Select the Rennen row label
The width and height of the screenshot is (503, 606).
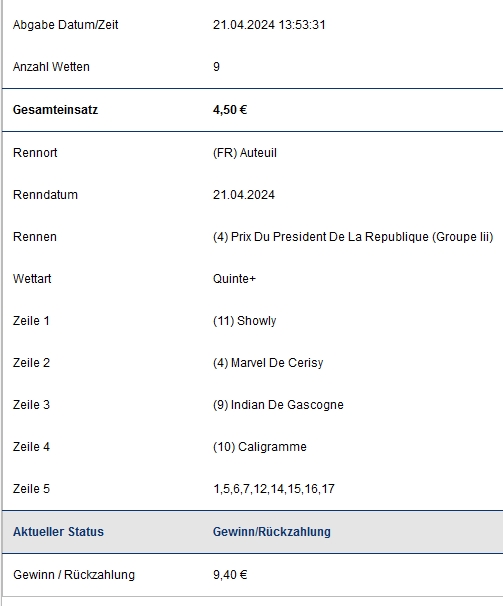35,237
